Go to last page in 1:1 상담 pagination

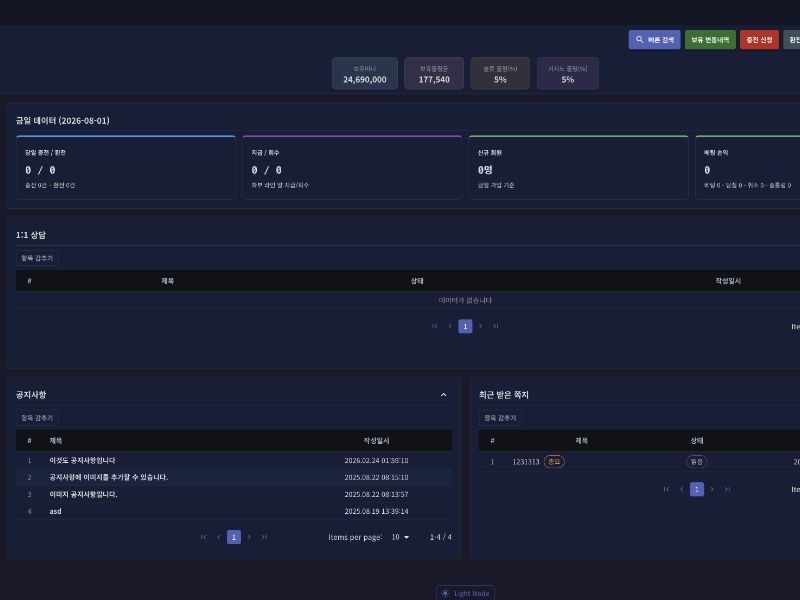(495, 327)
